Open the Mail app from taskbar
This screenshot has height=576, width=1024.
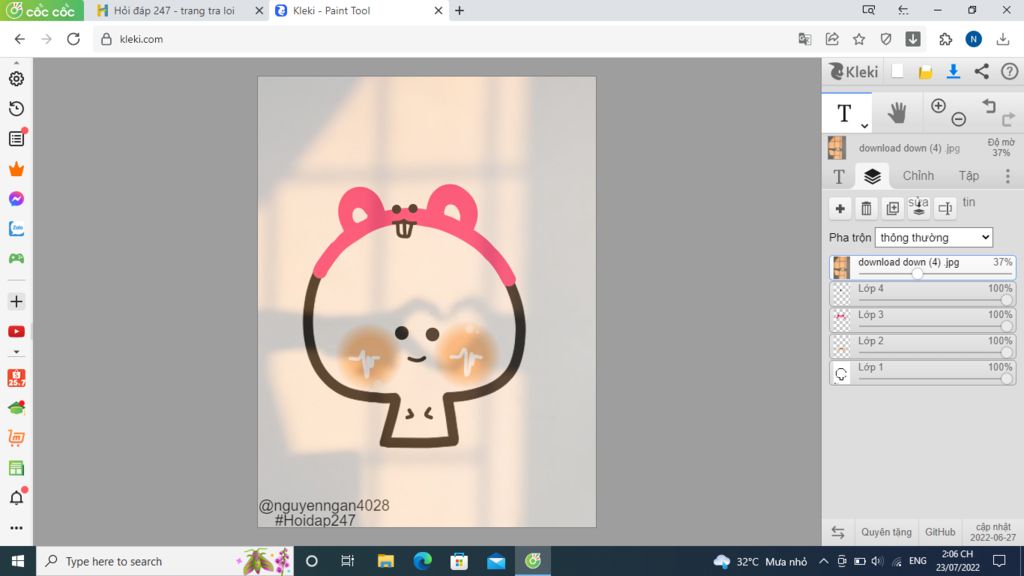pyautogui.click(x=496, y=561)
